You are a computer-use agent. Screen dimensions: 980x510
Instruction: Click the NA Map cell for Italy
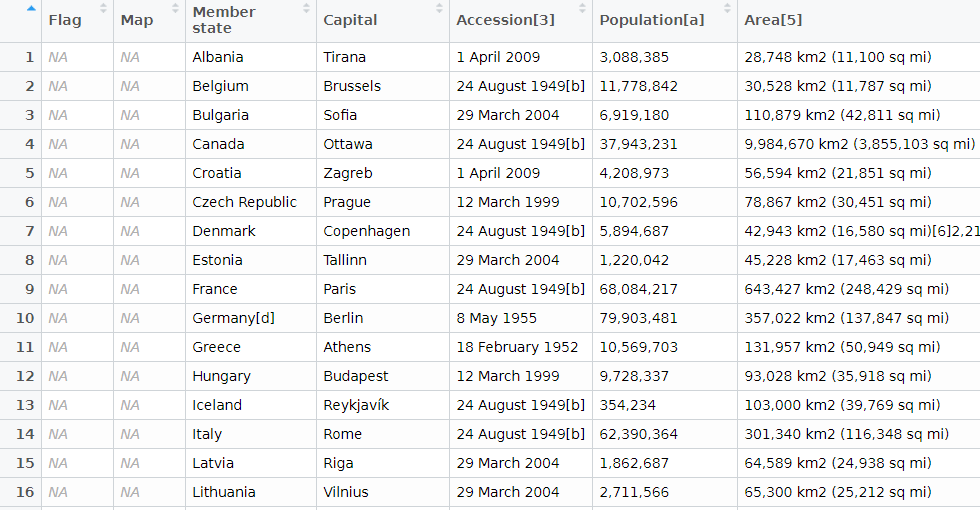pos(130,434)
